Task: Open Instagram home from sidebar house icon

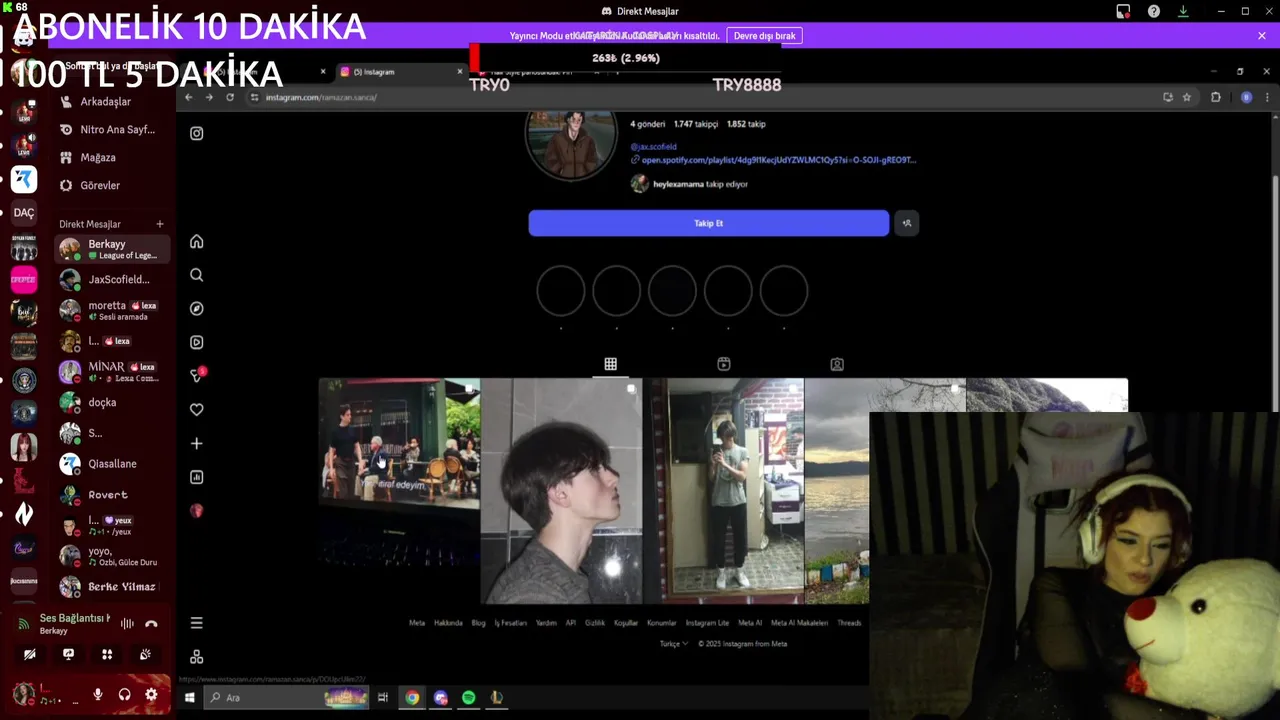Action: 196,241
